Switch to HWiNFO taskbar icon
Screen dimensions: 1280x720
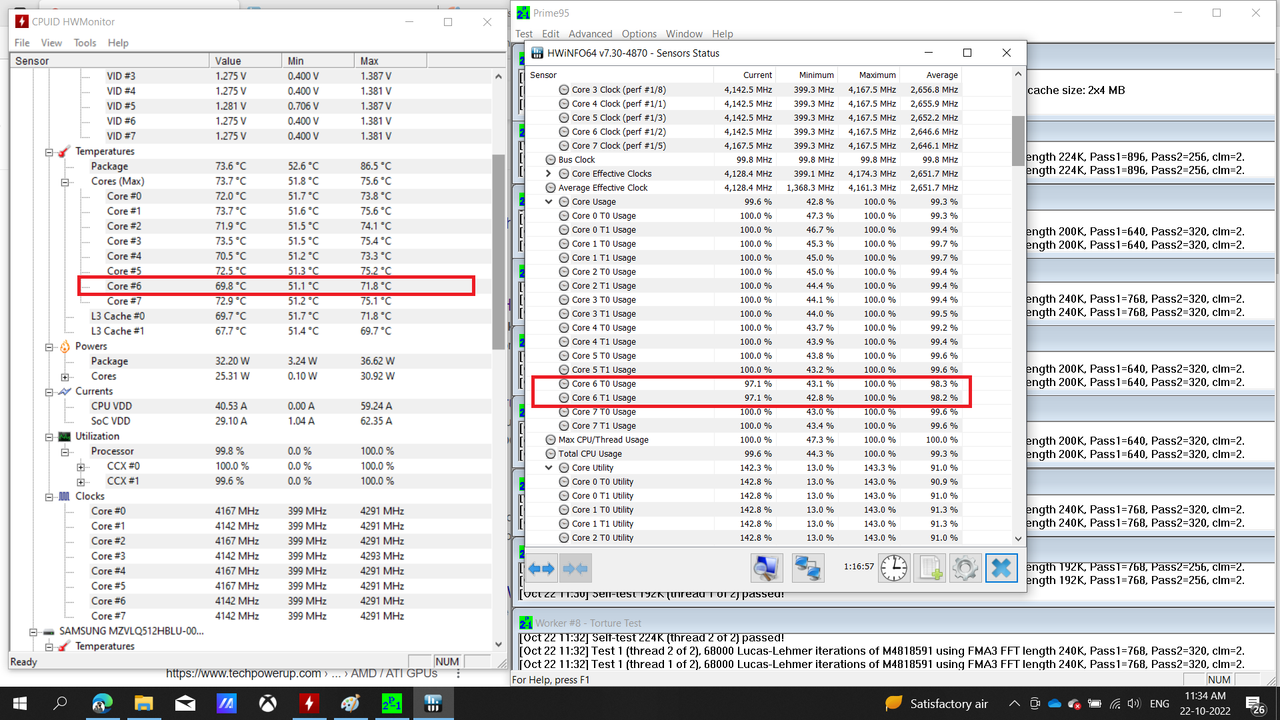433,703
